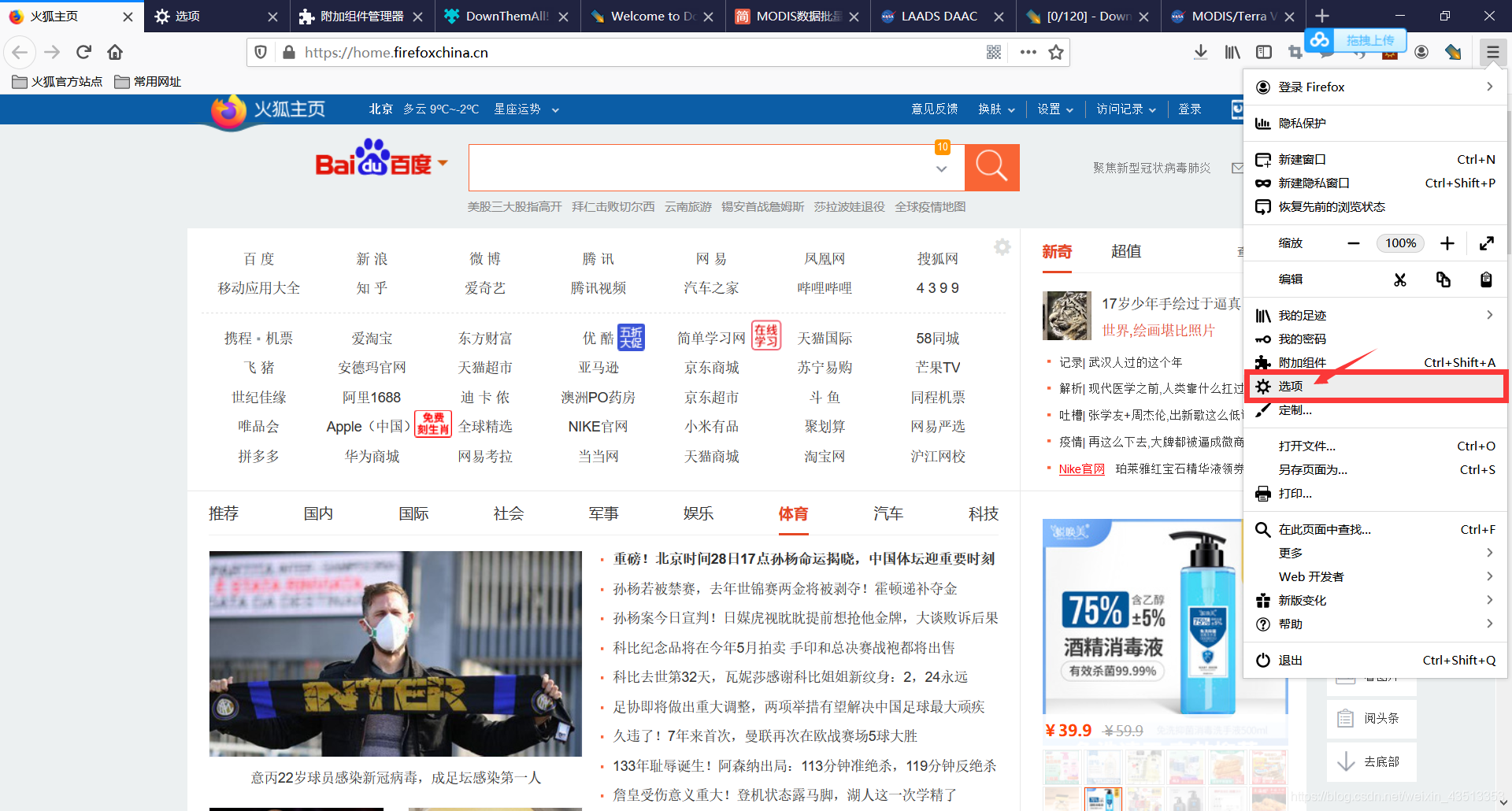Expand the 帮助 submenu
This screenshot has height=811, width=1512.
click(x=1374, y=624)
